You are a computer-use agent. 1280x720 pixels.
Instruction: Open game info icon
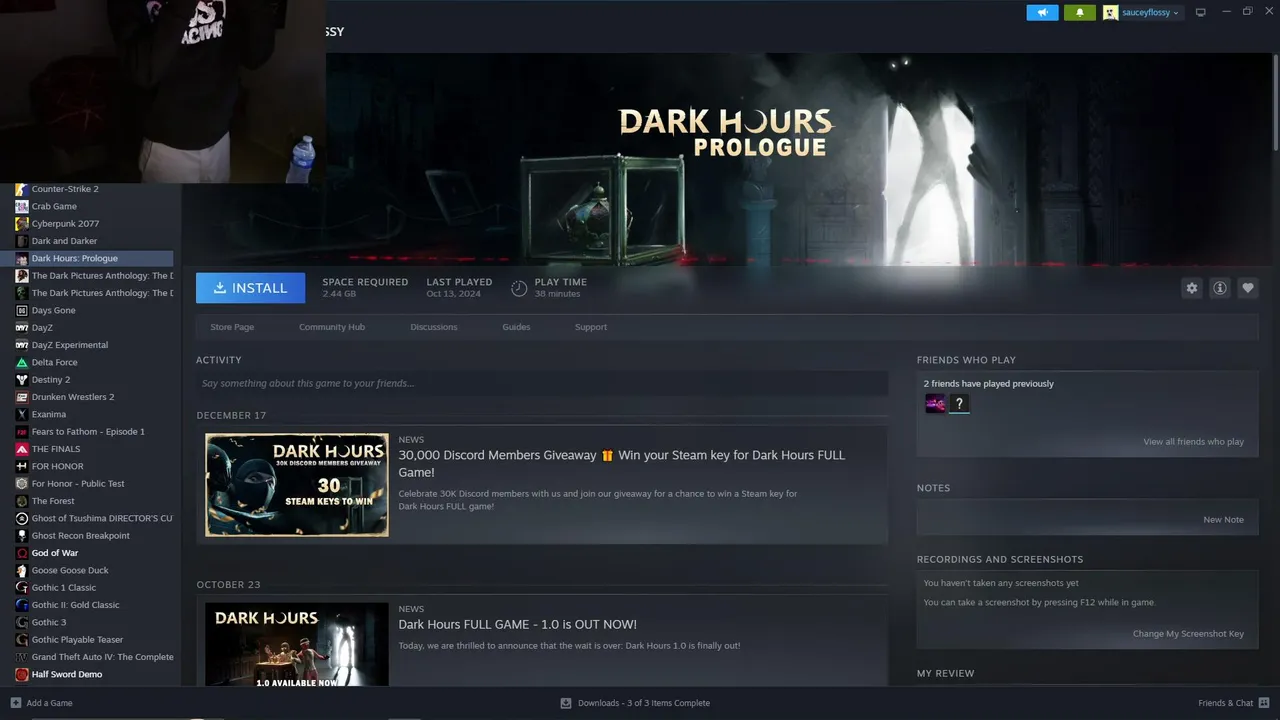coord(1220,288)
